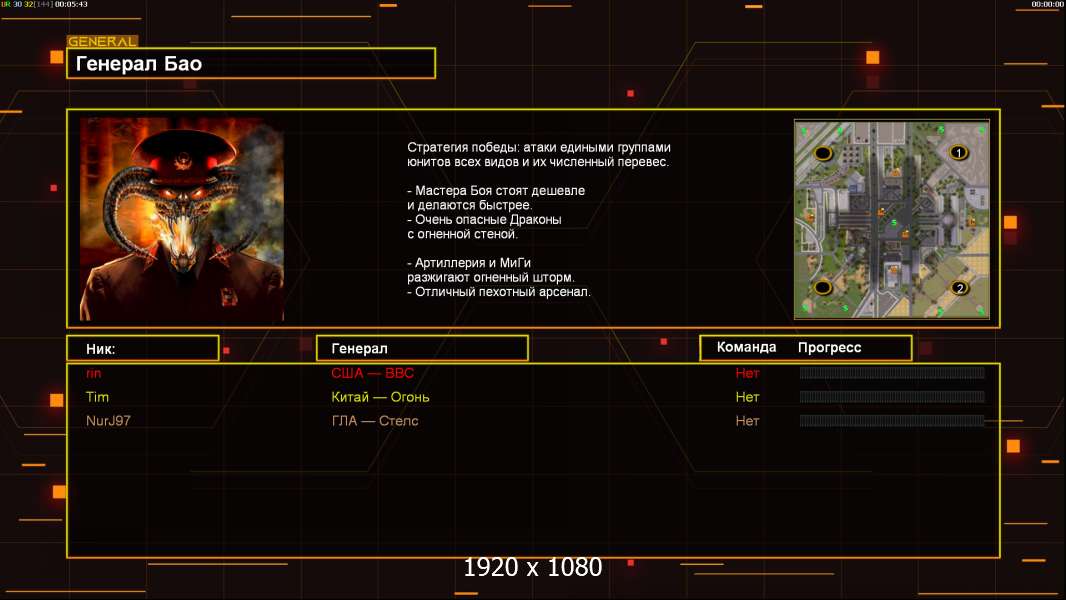Viewport: 1066px width, 600px height.
Task: Click the 'Команда' column header
Action: 746,347
